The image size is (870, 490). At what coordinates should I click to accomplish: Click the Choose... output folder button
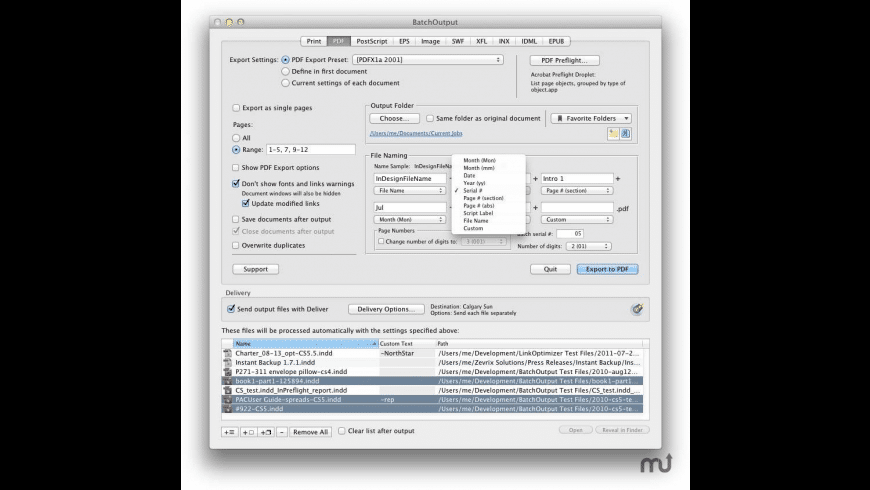click(x=394, y=119)
